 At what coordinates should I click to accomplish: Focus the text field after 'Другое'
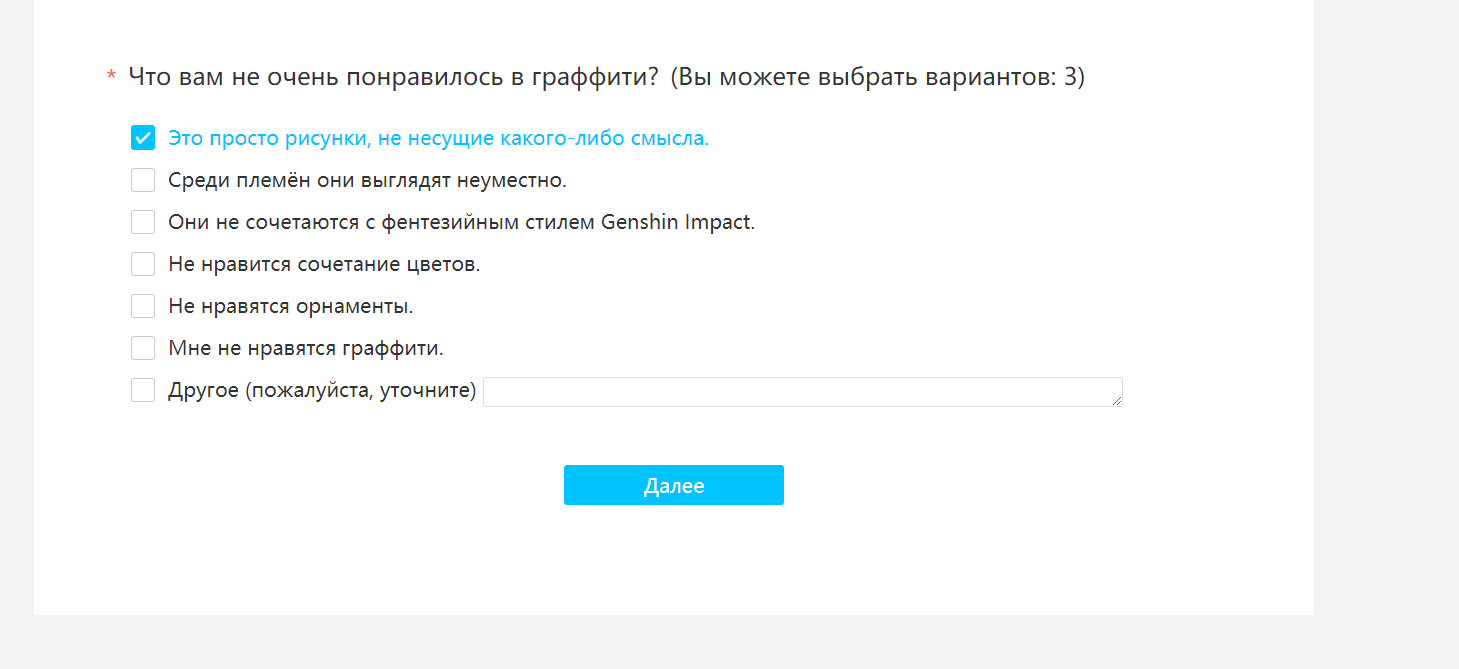point(800,391)
